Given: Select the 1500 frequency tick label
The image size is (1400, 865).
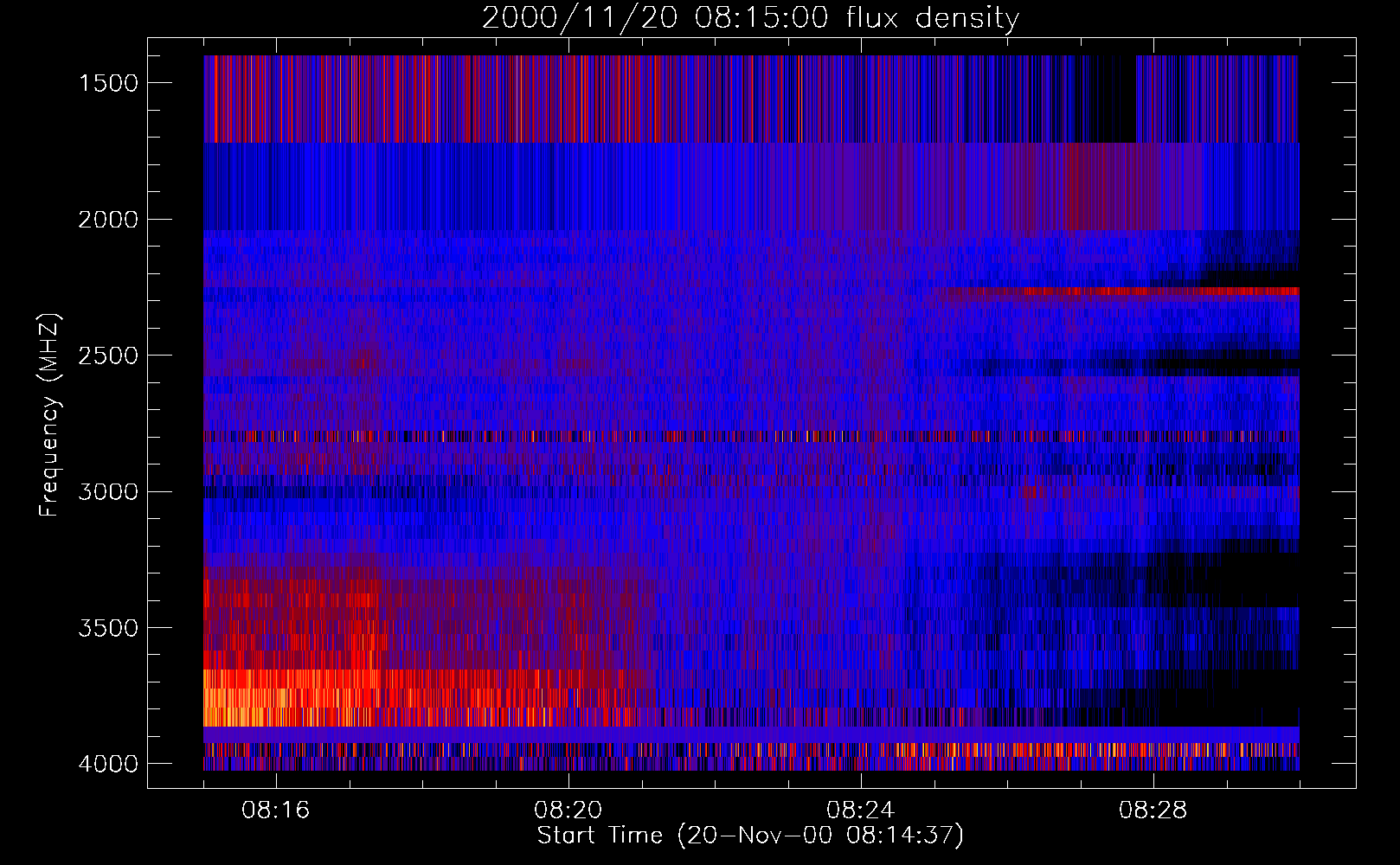Looking at the screenshot, I should (x=108, y=83).
